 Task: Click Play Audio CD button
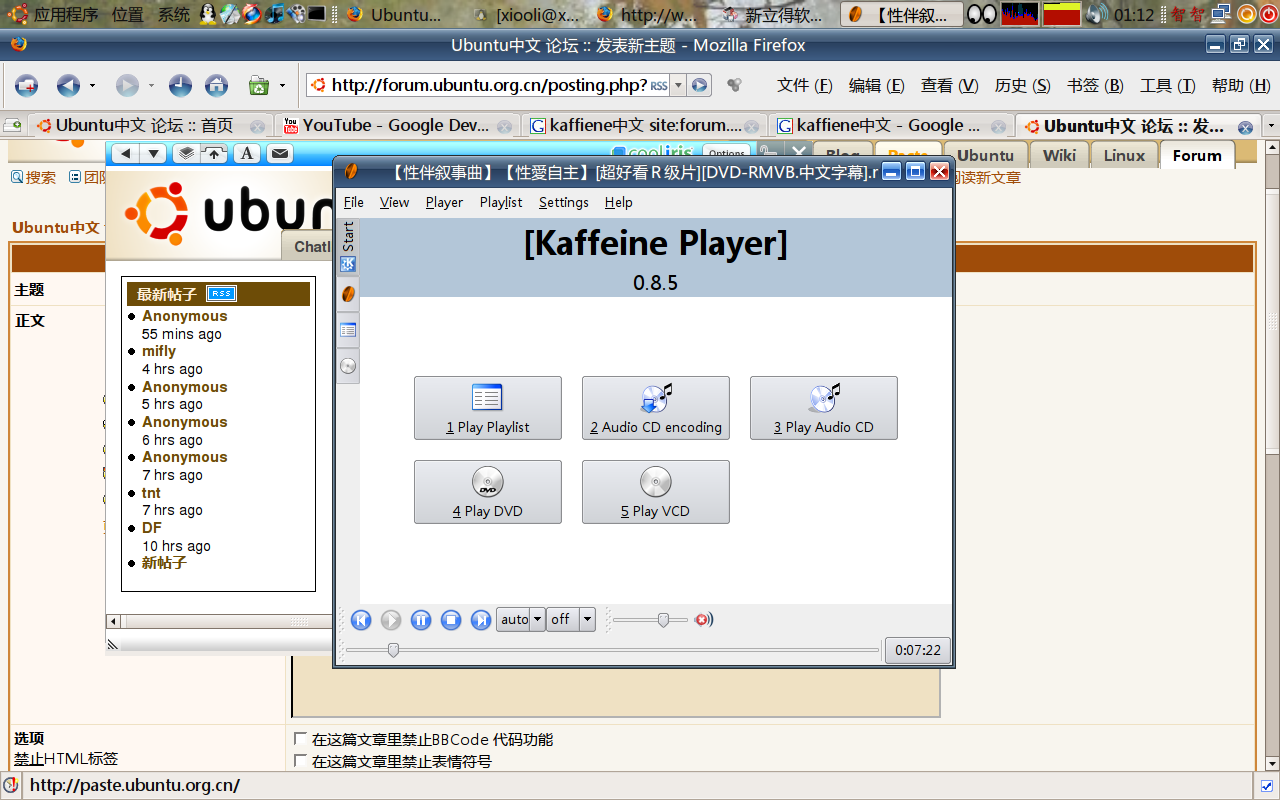824,408
